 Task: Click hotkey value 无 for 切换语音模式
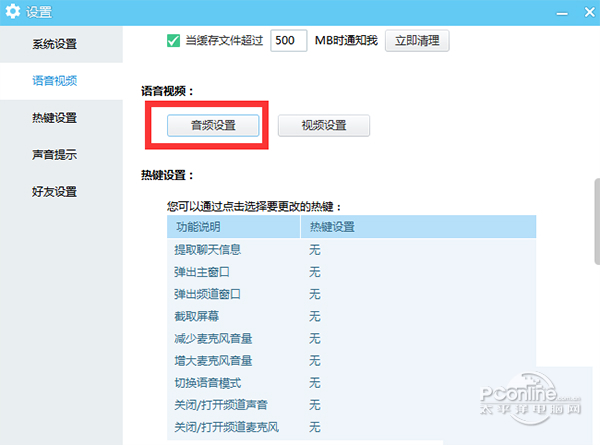point(315,383)
